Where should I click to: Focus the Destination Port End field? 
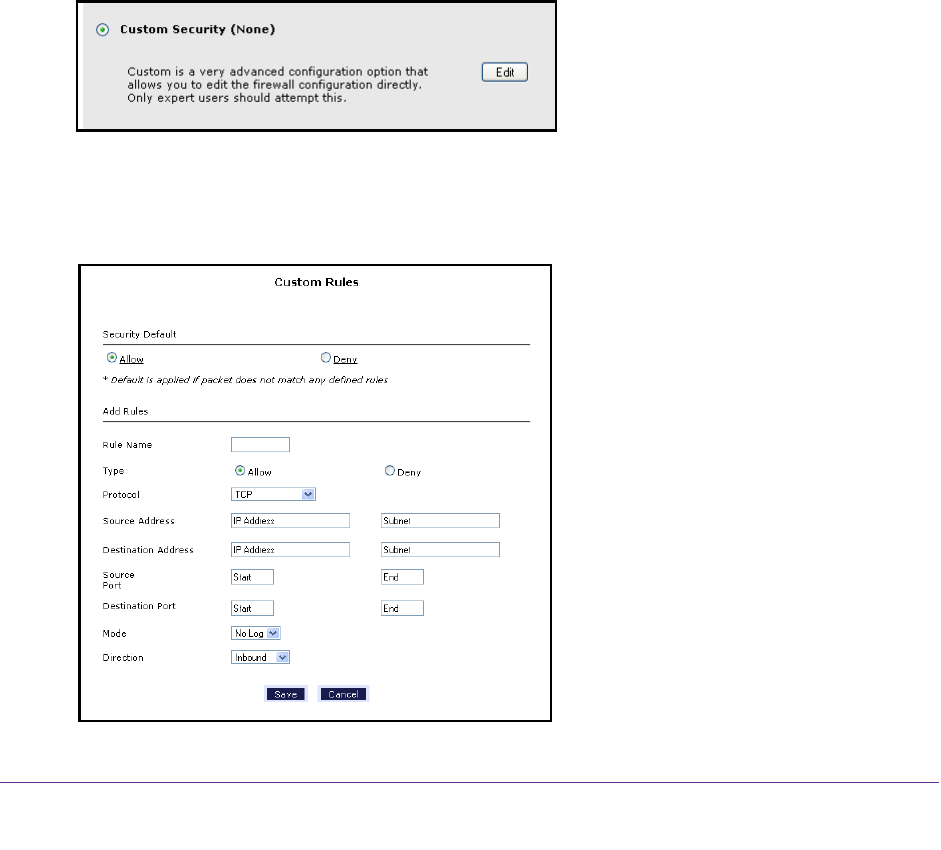pos(403,608)
